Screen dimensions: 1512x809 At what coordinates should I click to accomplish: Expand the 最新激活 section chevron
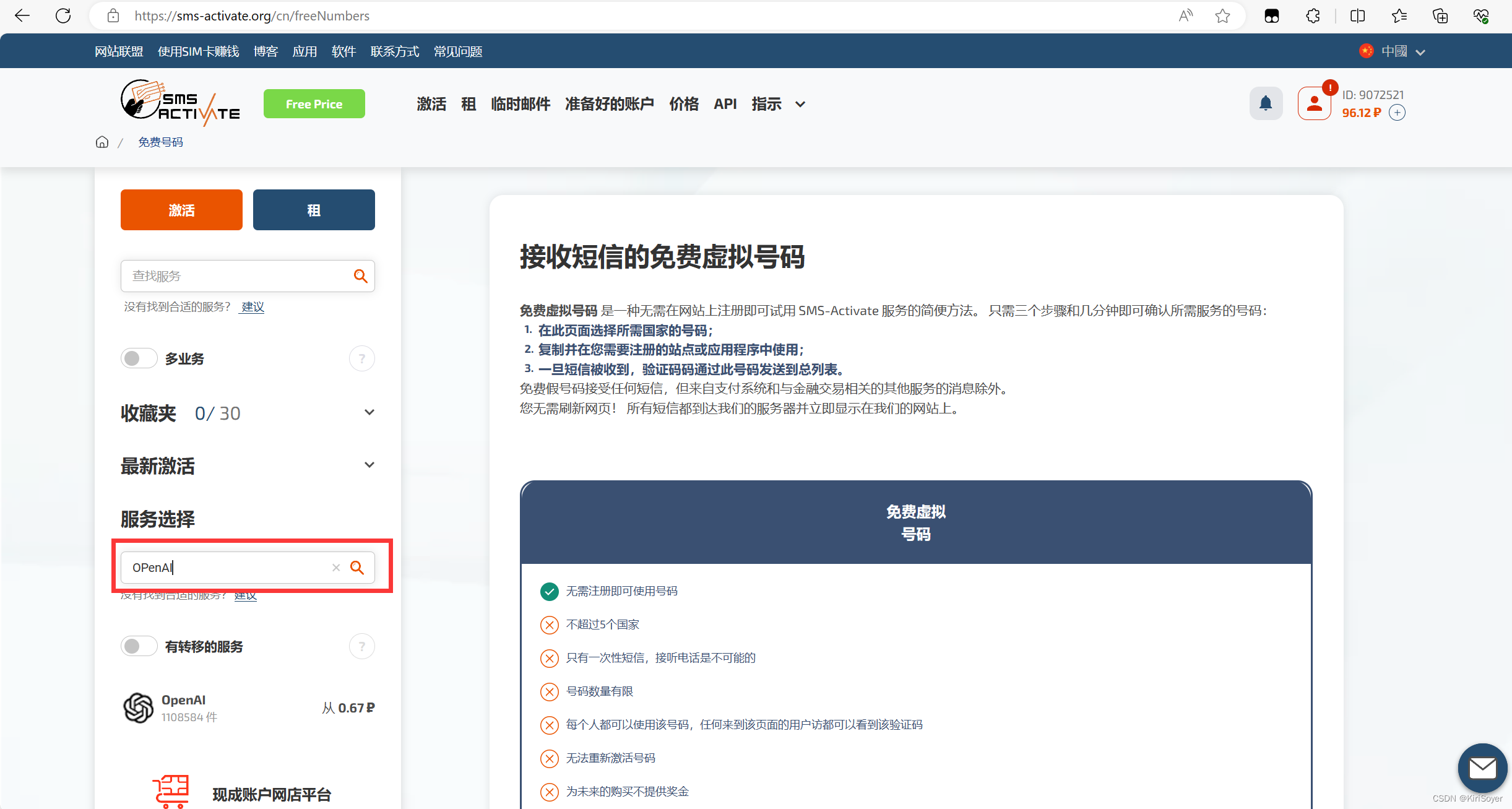[369, 465]
